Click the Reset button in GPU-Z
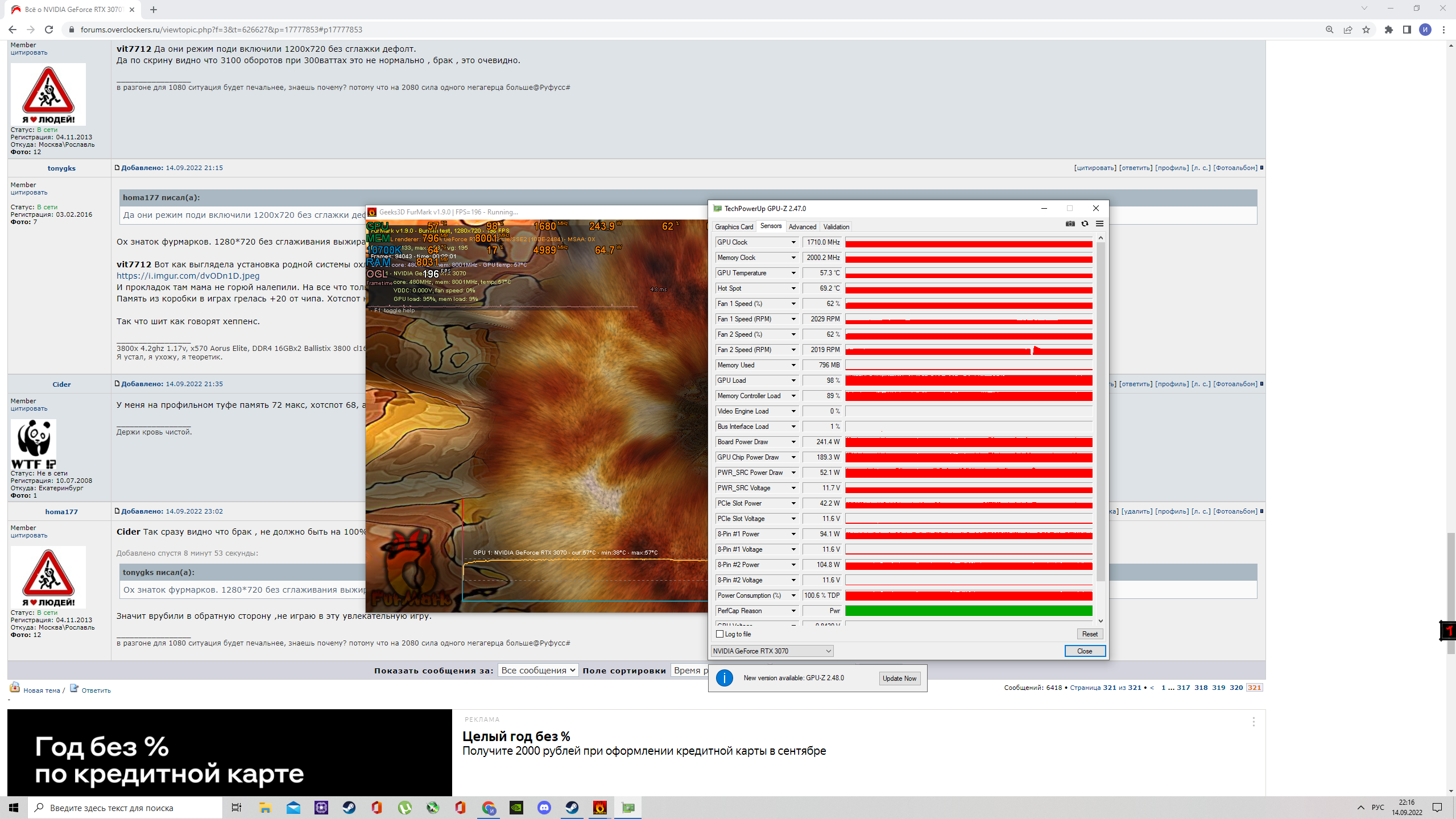The image size is (1456, 819). pyautogui.click(x=1089, y=634)
